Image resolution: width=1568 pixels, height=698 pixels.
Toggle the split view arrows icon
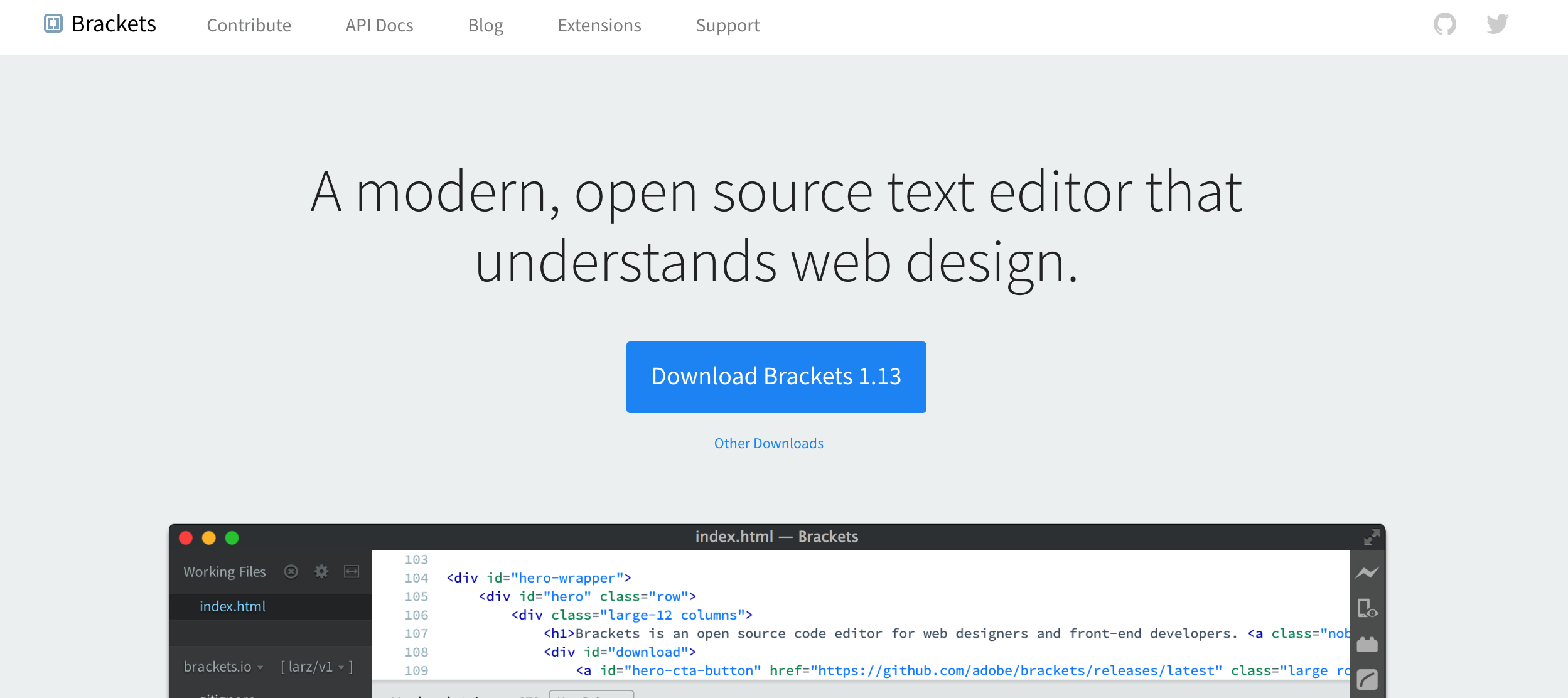point(352,571)
